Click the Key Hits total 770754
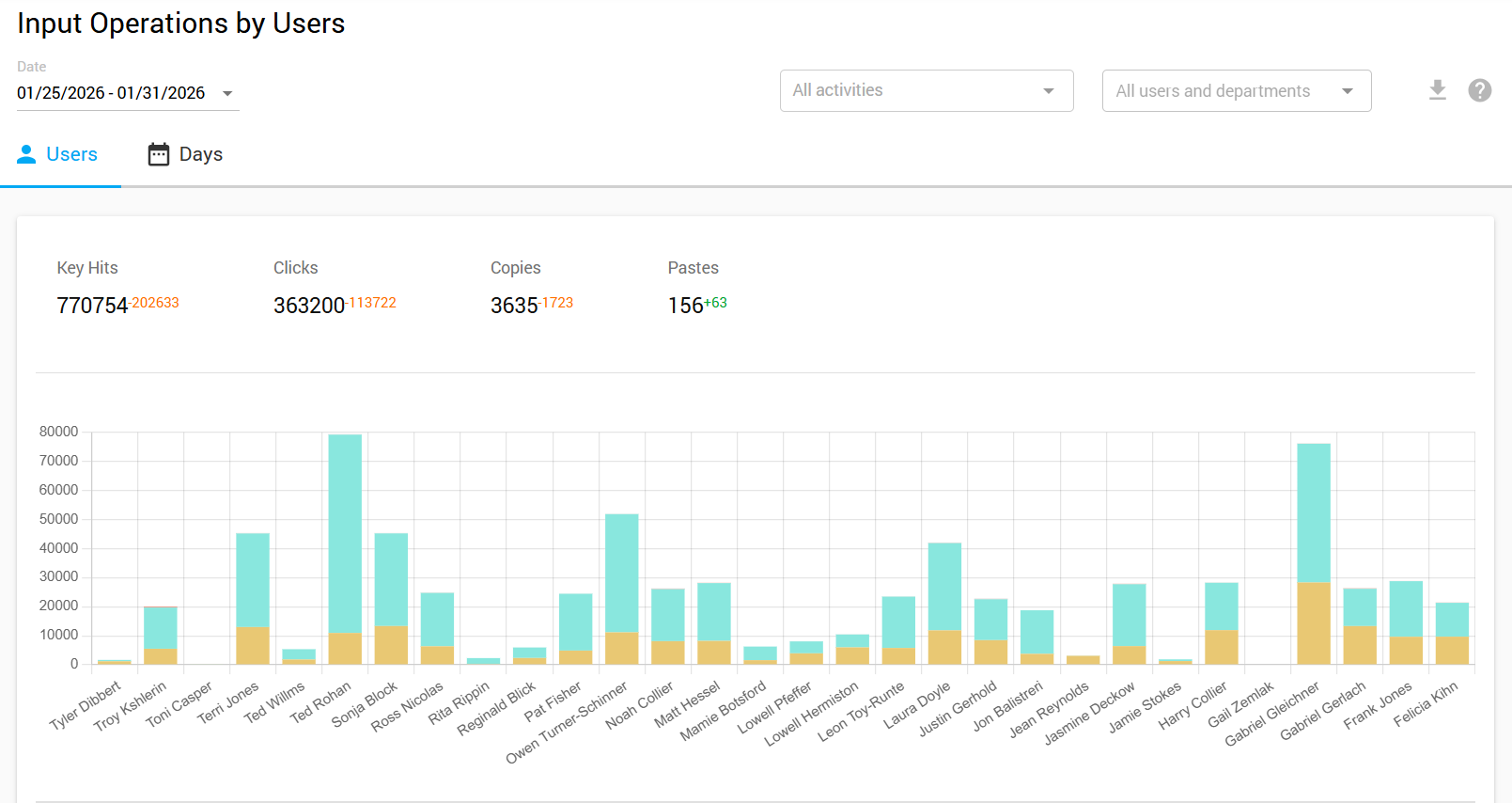The width and height of the screenshot is (1512, 803). [92, 306]
